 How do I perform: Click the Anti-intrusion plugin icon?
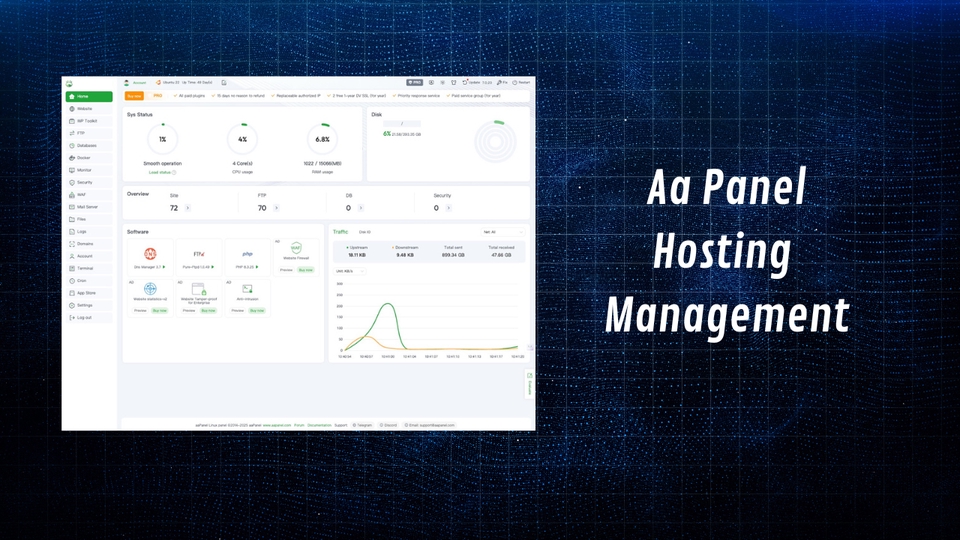[x=247, y=289]
